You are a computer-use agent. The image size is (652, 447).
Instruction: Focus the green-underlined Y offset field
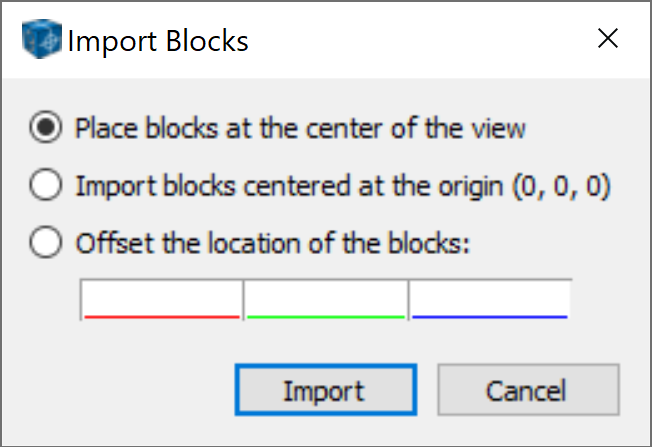click(326, 299)
